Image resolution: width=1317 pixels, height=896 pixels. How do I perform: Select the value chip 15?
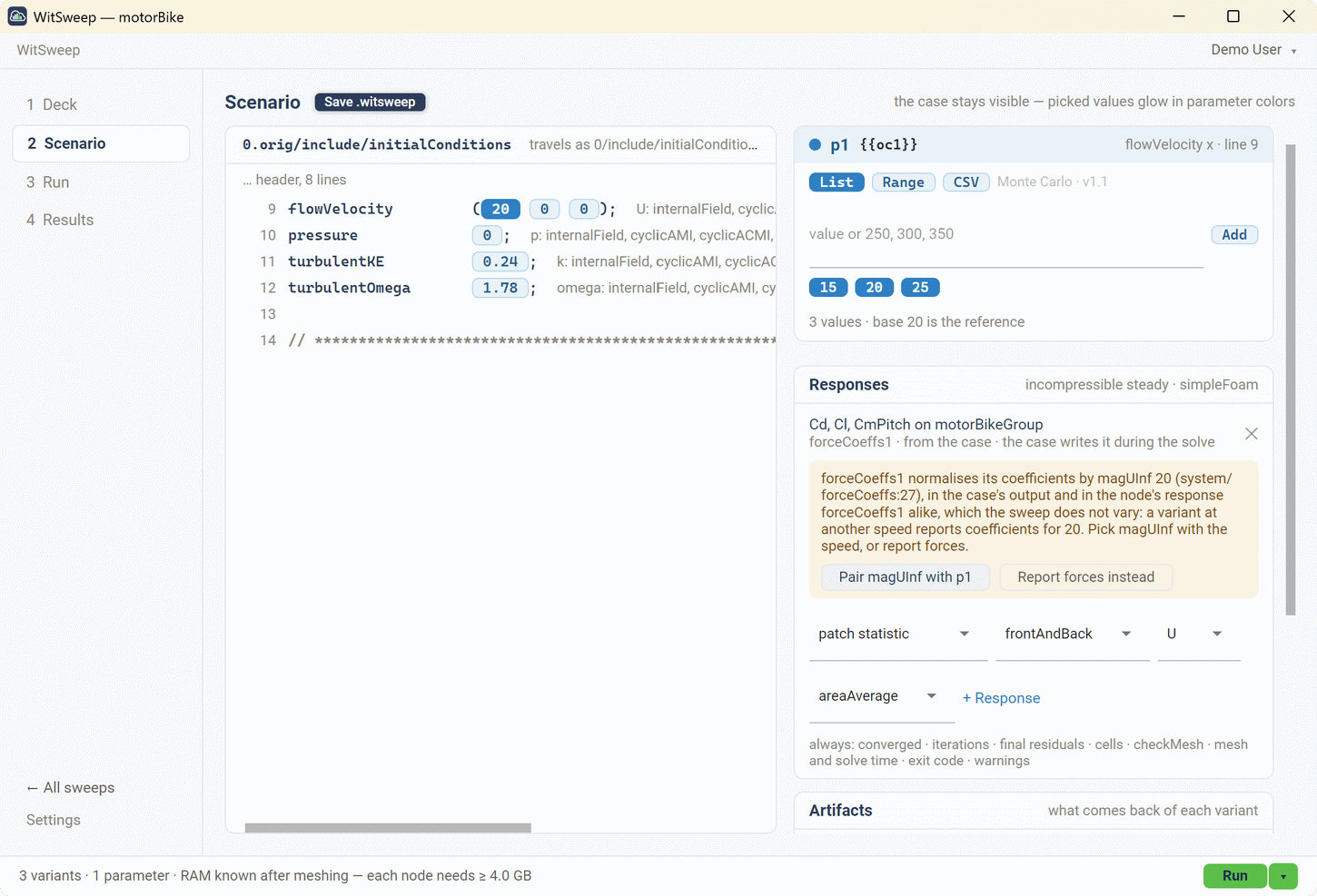click(x=828, y=288)
